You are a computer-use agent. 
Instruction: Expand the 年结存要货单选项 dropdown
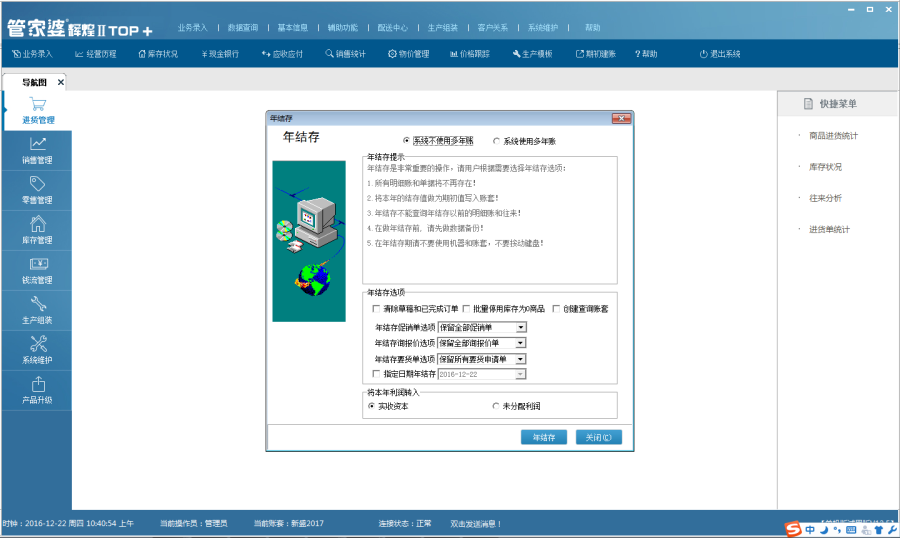pos(521,359)
